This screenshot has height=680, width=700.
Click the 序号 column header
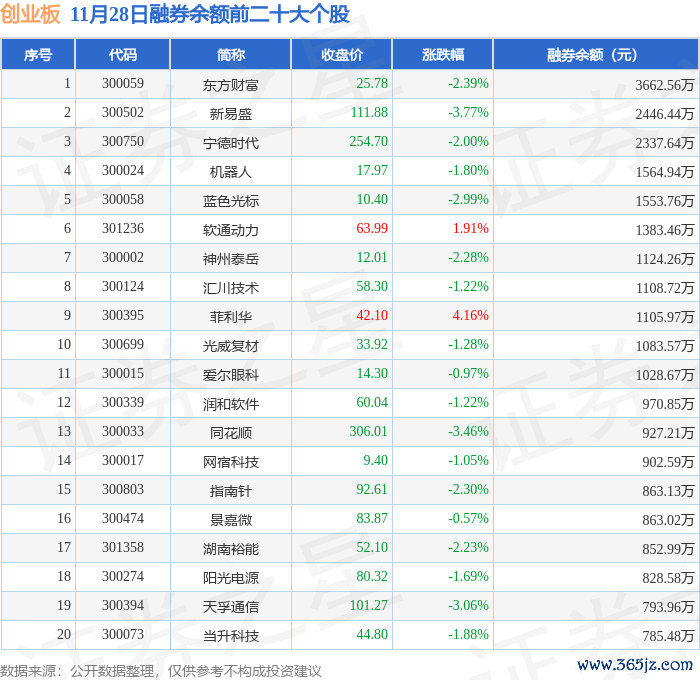point(38,54)
